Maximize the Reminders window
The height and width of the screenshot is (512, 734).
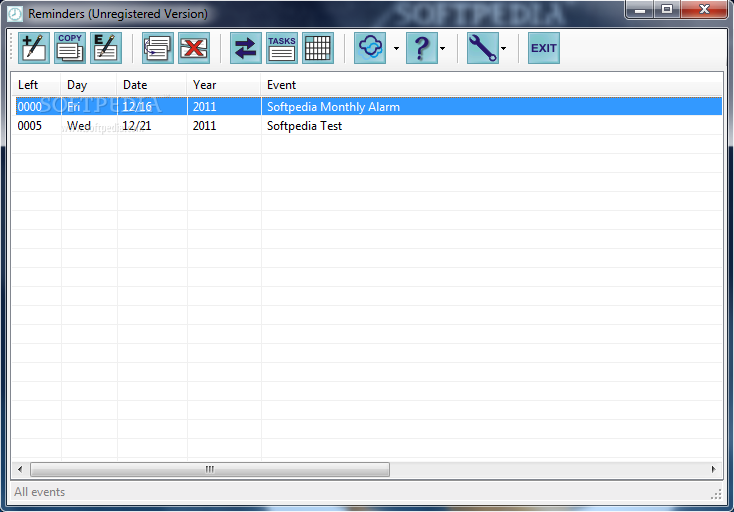coord(667,9)
